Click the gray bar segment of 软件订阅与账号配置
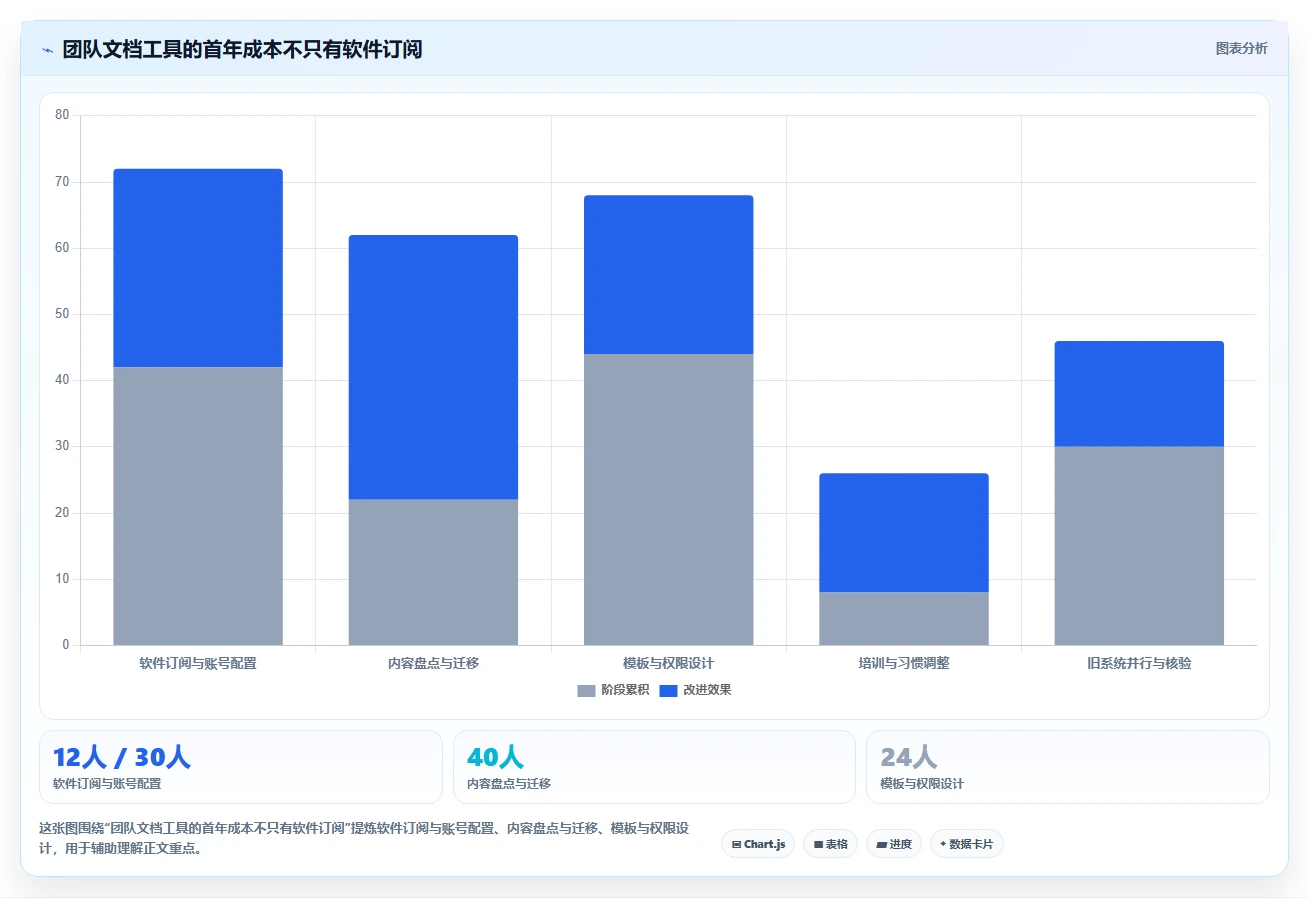 [x=198, y=506]
